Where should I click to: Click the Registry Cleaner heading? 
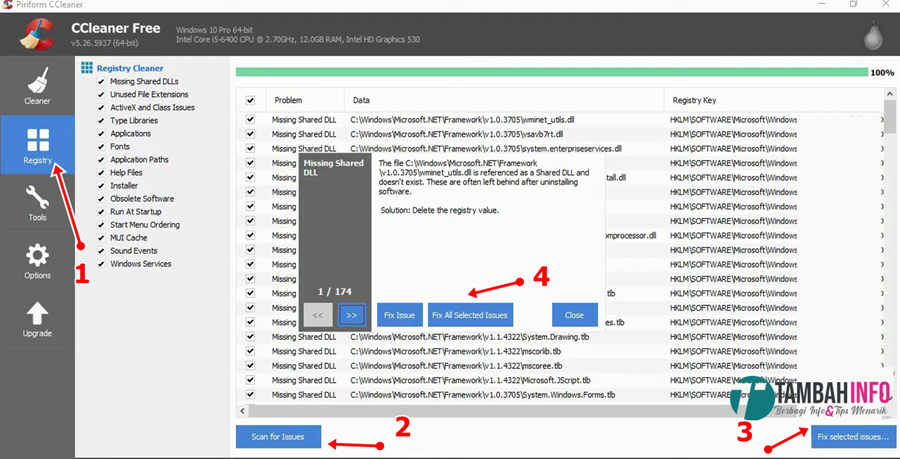pyautogui.click(x=130, y=68)
